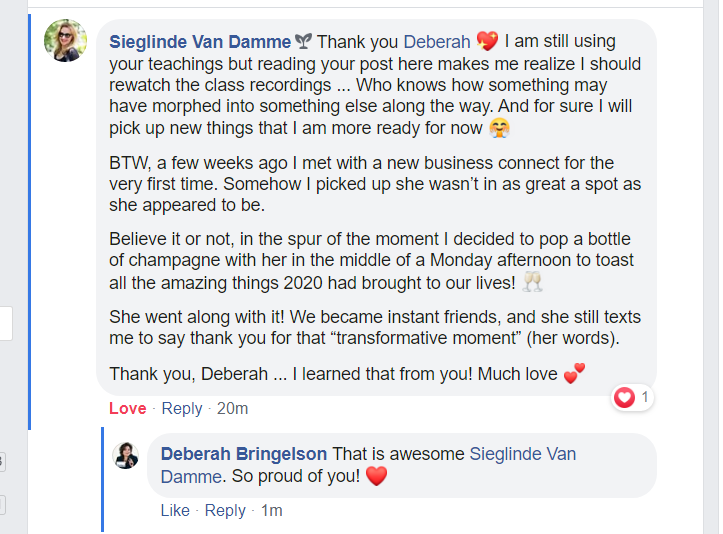723x534 pixels.
Task: Like Deberah Bringelson's reply
Action: [x=175, y=510]
